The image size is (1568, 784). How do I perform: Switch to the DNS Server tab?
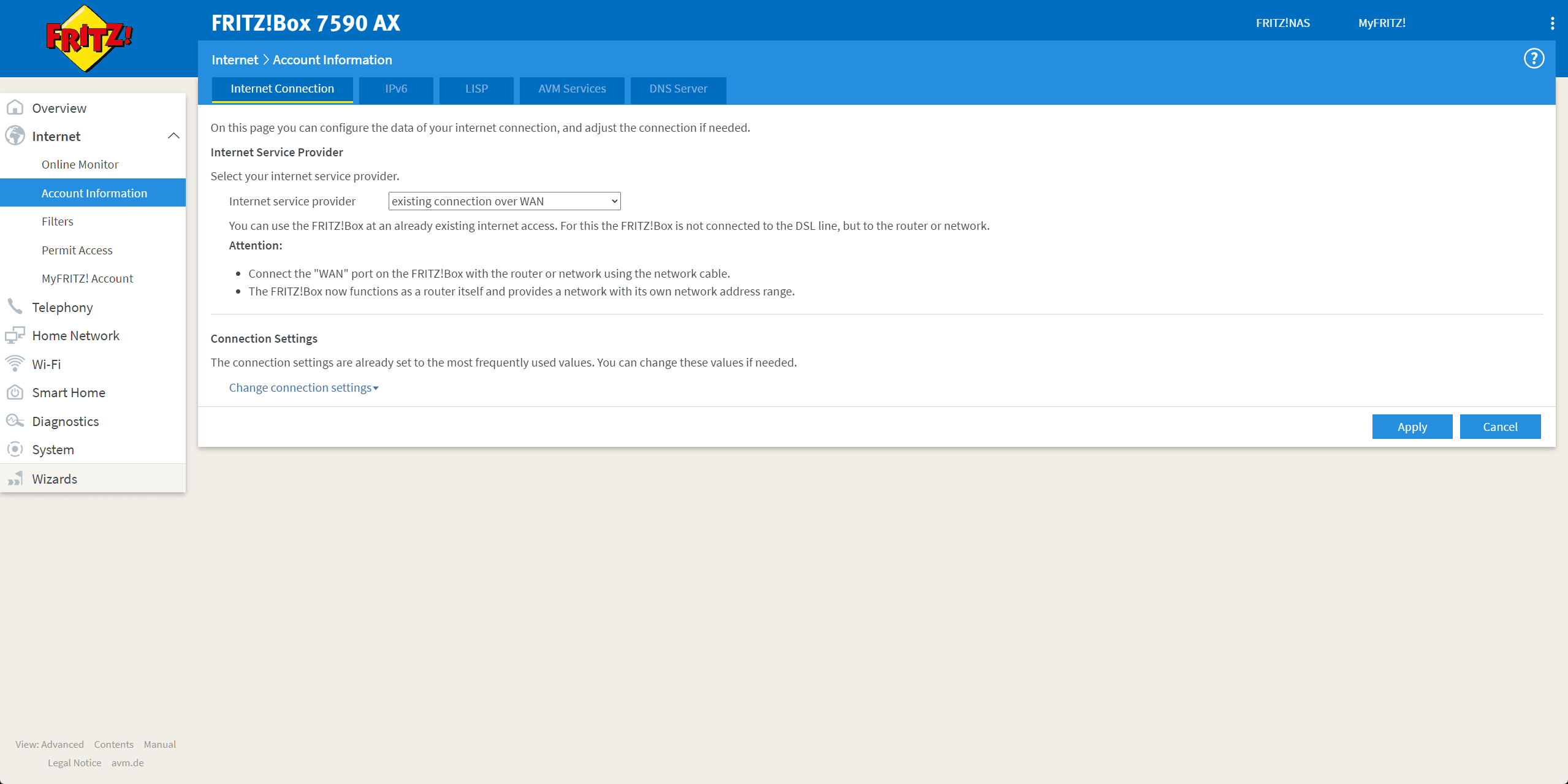pos(678,89)
